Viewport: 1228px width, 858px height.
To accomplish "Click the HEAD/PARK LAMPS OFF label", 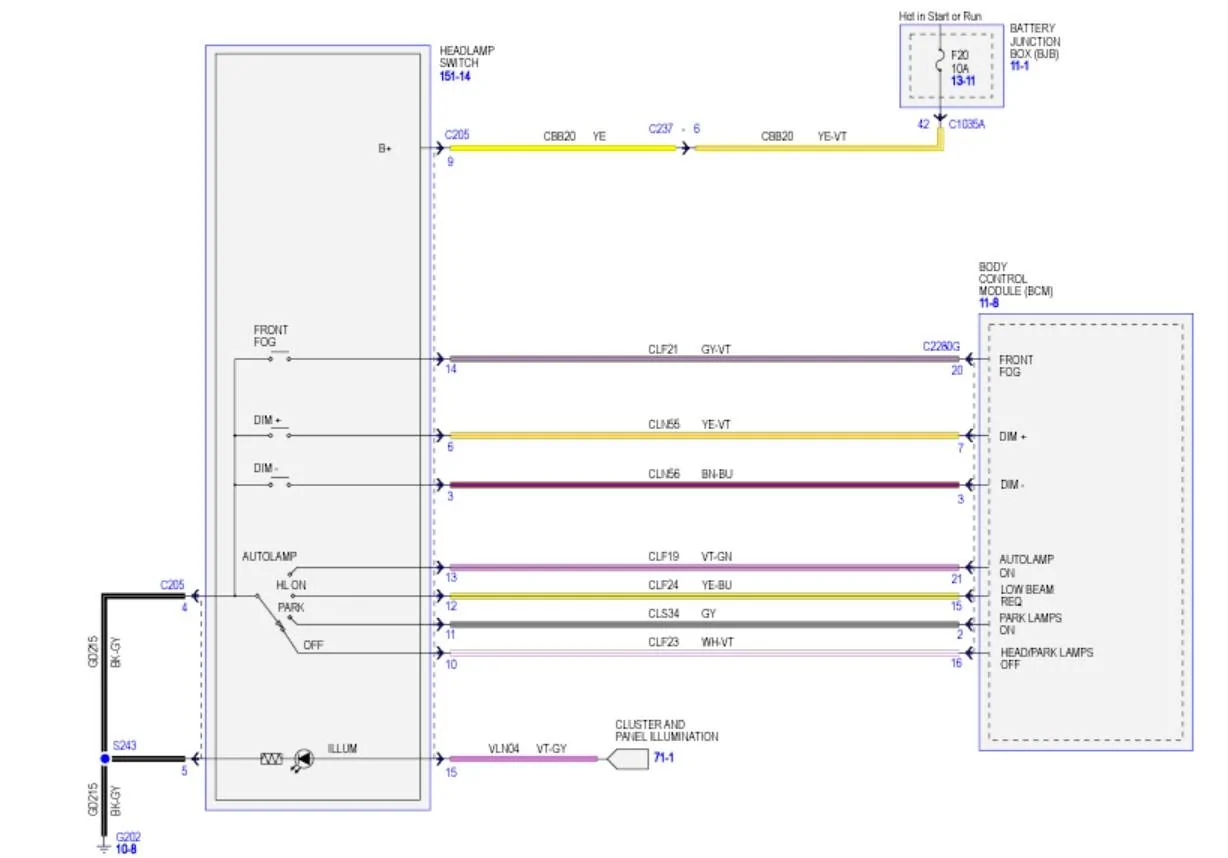I will 1046,658.
